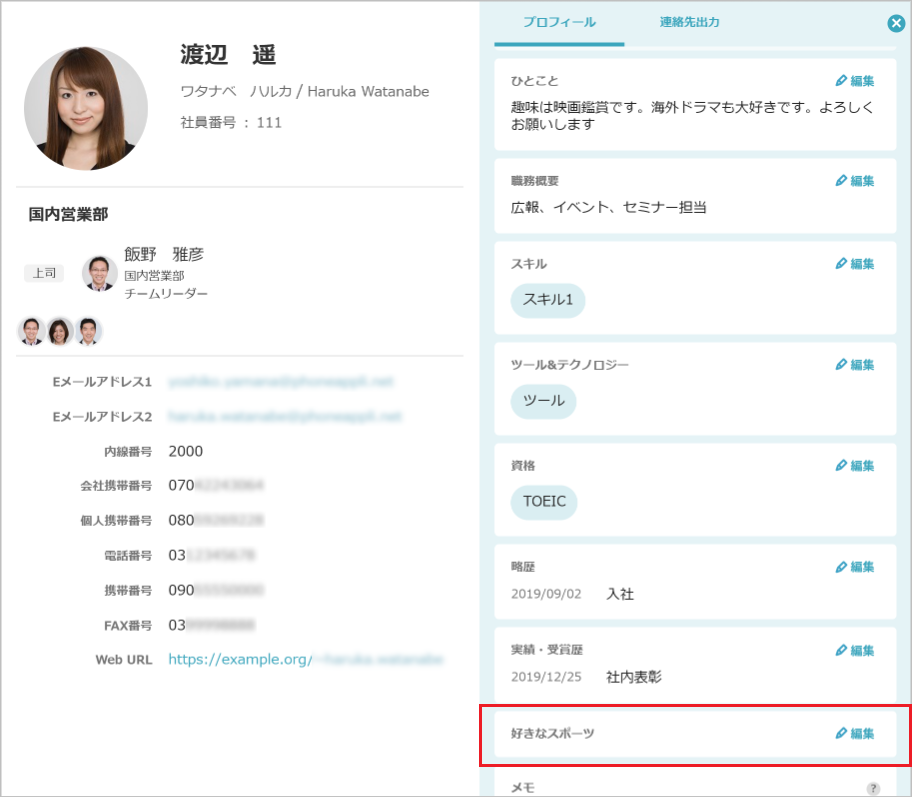Click the first team member avatar

29,329
